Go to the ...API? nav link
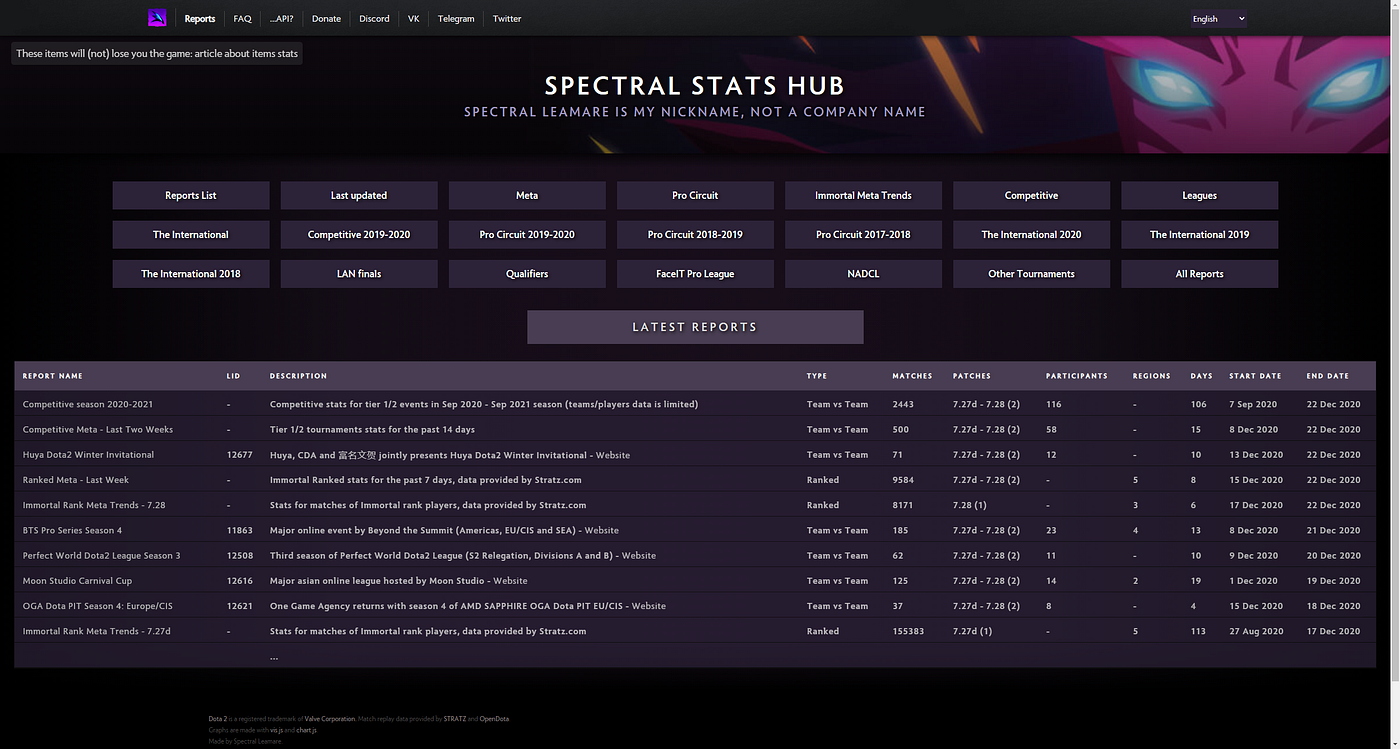 (x=284, y=19)
